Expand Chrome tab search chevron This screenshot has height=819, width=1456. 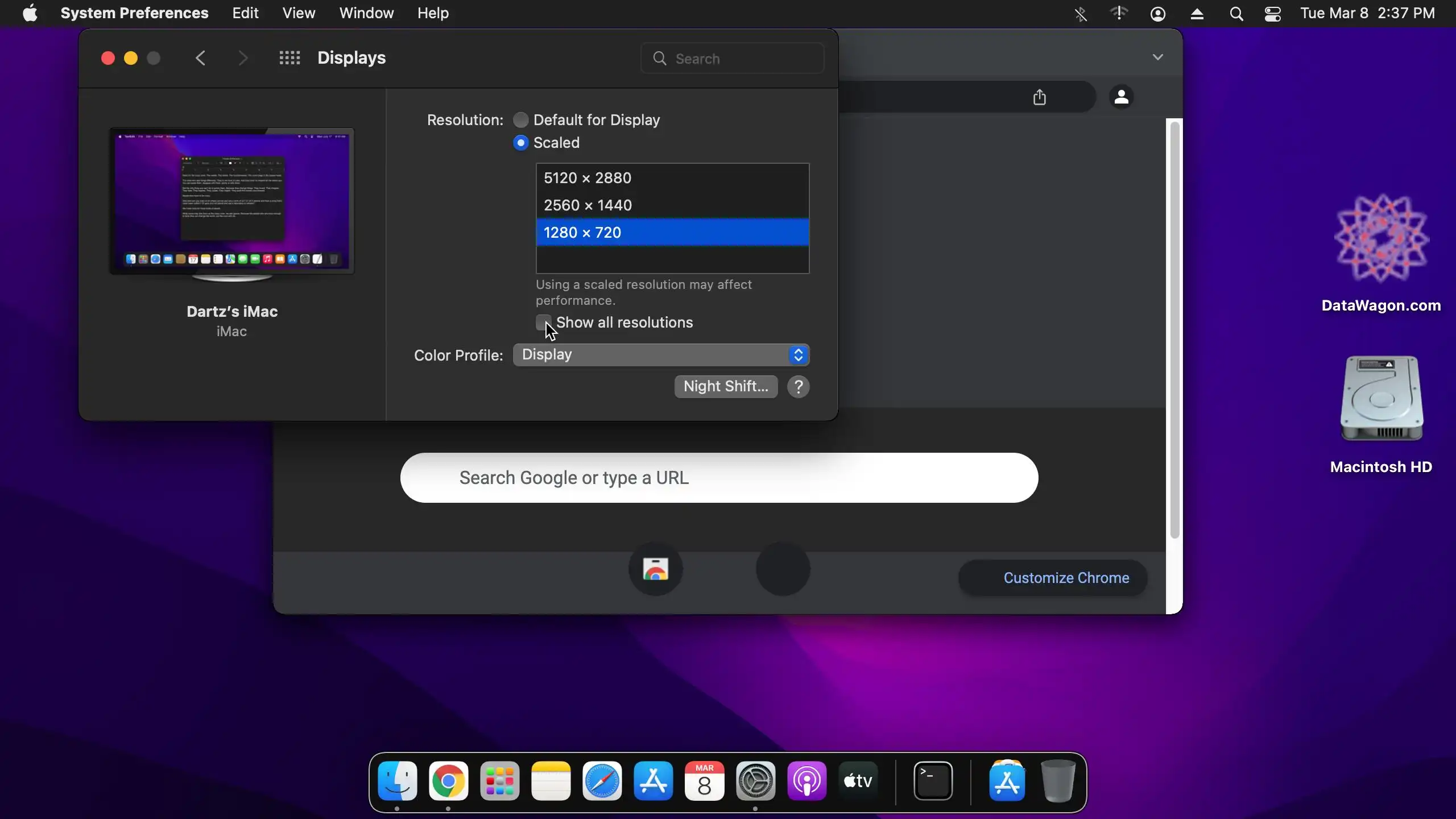pyautogui.click(x=1157, y=57)
